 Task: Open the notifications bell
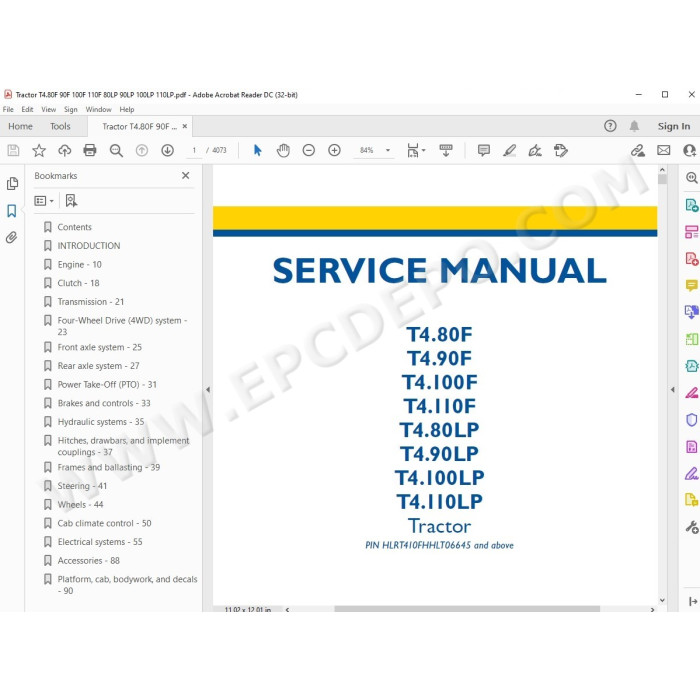click(634, 126)
